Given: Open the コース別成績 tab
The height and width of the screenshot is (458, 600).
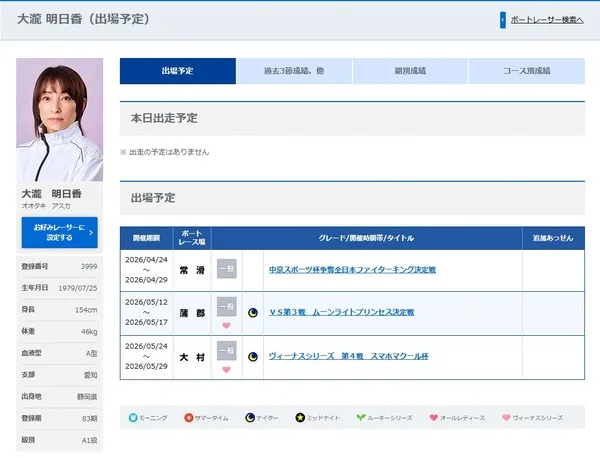Looking at the screenshot, I should 527,71.
